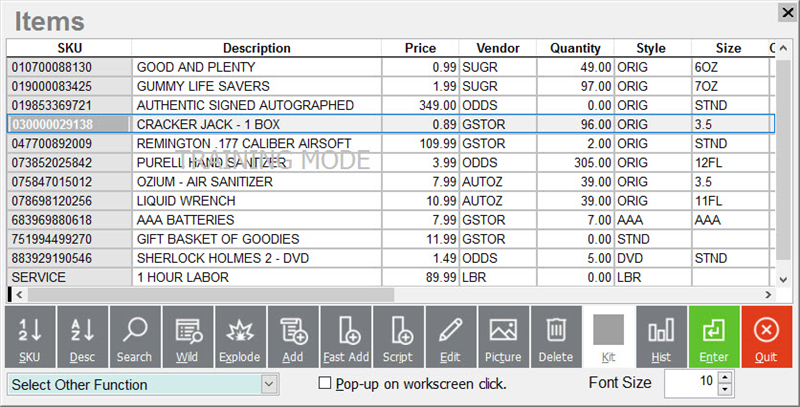Click price 109.99 cell

point(420,144)
